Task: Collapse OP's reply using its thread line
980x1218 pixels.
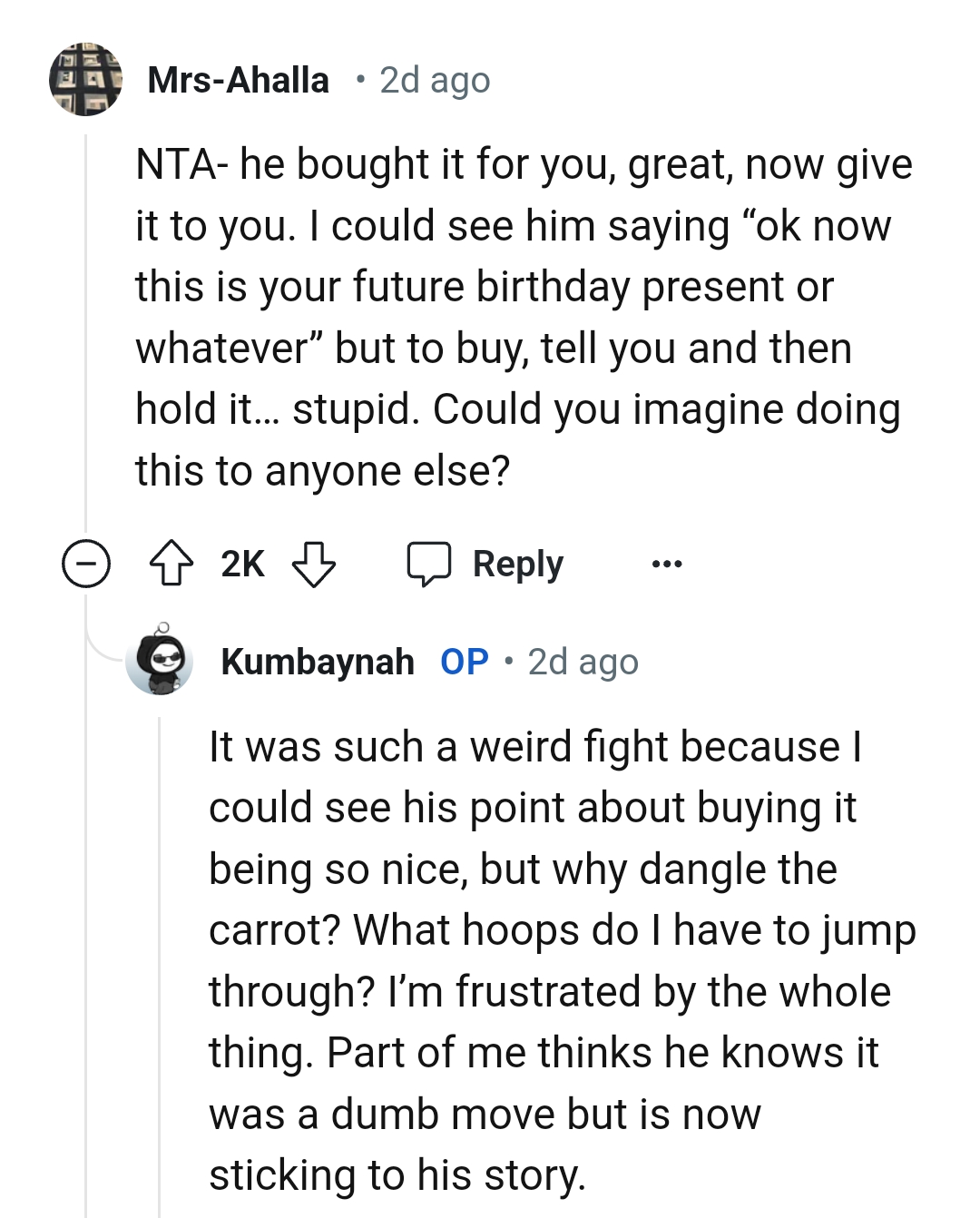Action: (159, 953)
